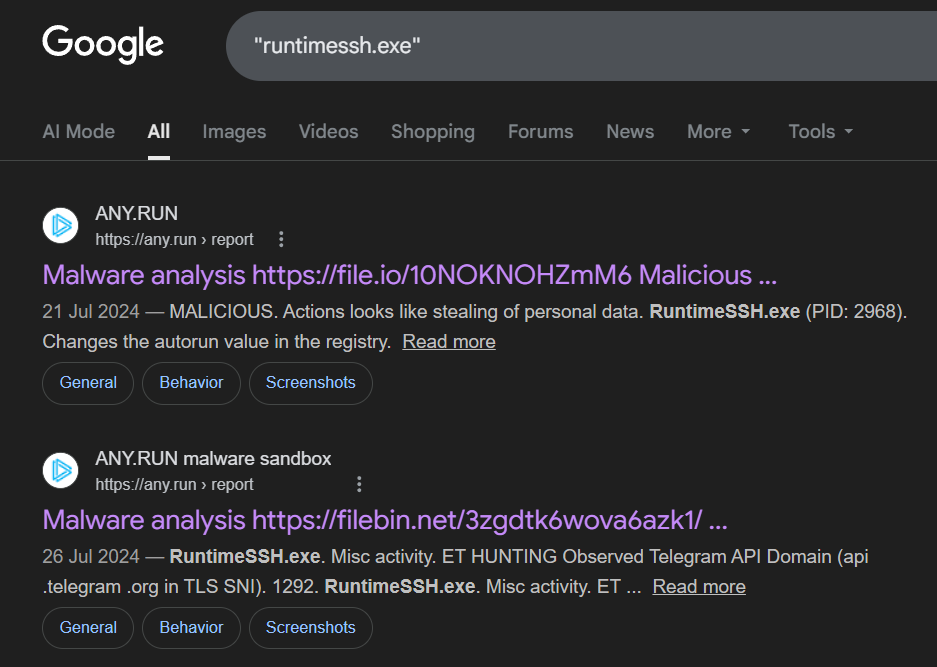Click Read more on 21 Jul 2024 result
Screen dimensions: 937x667
tap(449, 342)
